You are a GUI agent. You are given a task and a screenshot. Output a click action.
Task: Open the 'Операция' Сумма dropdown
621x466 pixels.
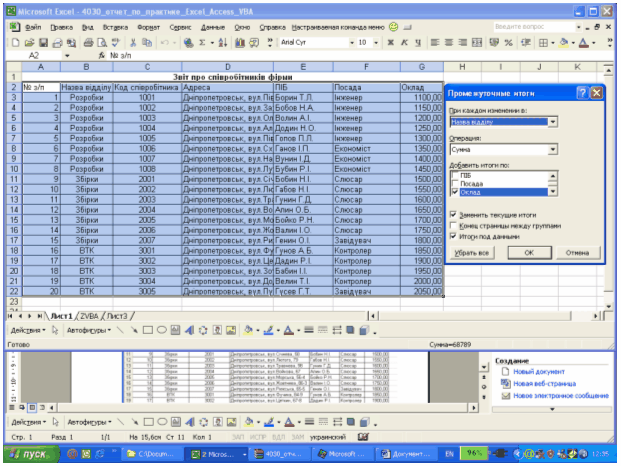(x=553, y=150)
